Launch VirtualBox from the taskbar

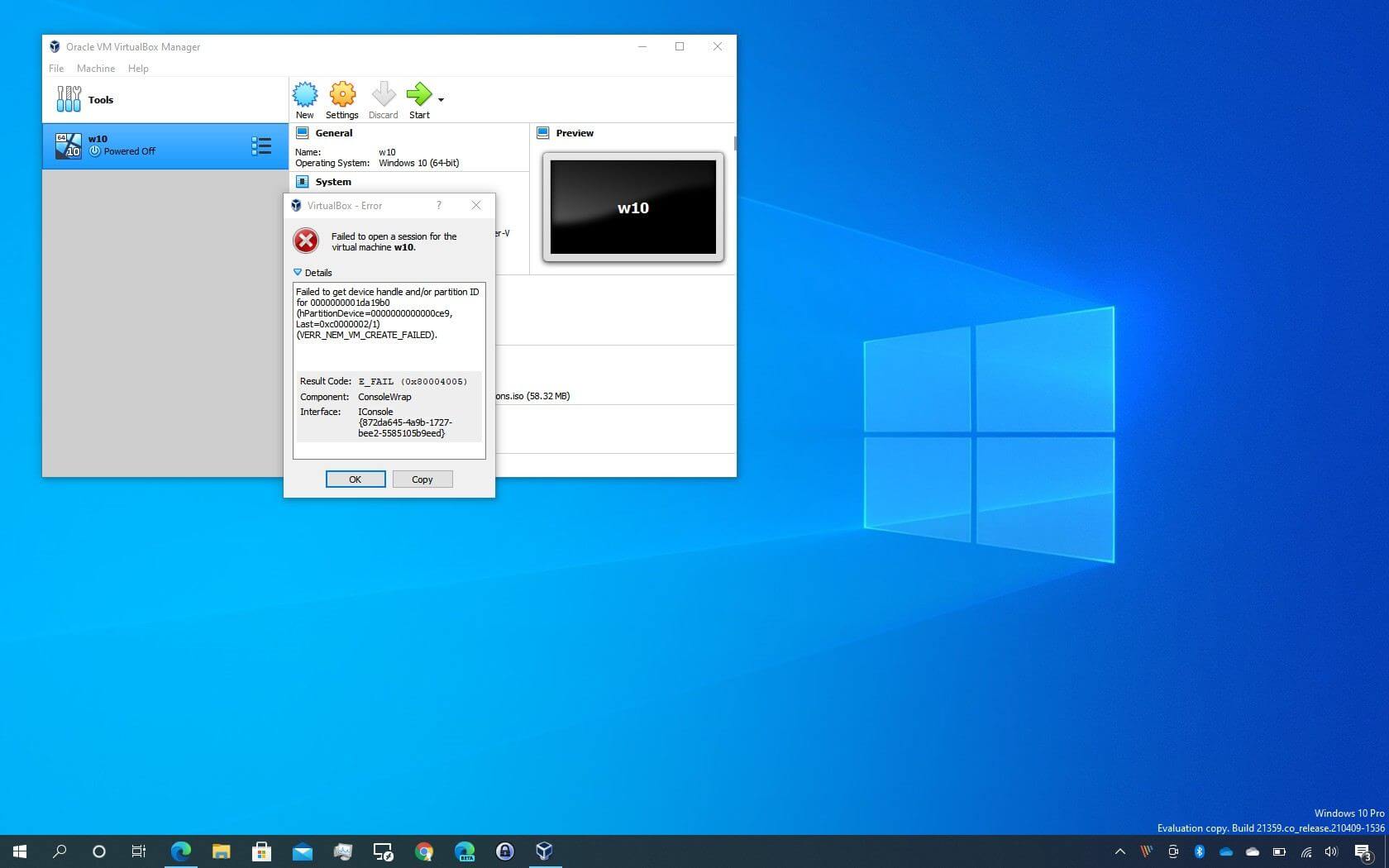543,851
